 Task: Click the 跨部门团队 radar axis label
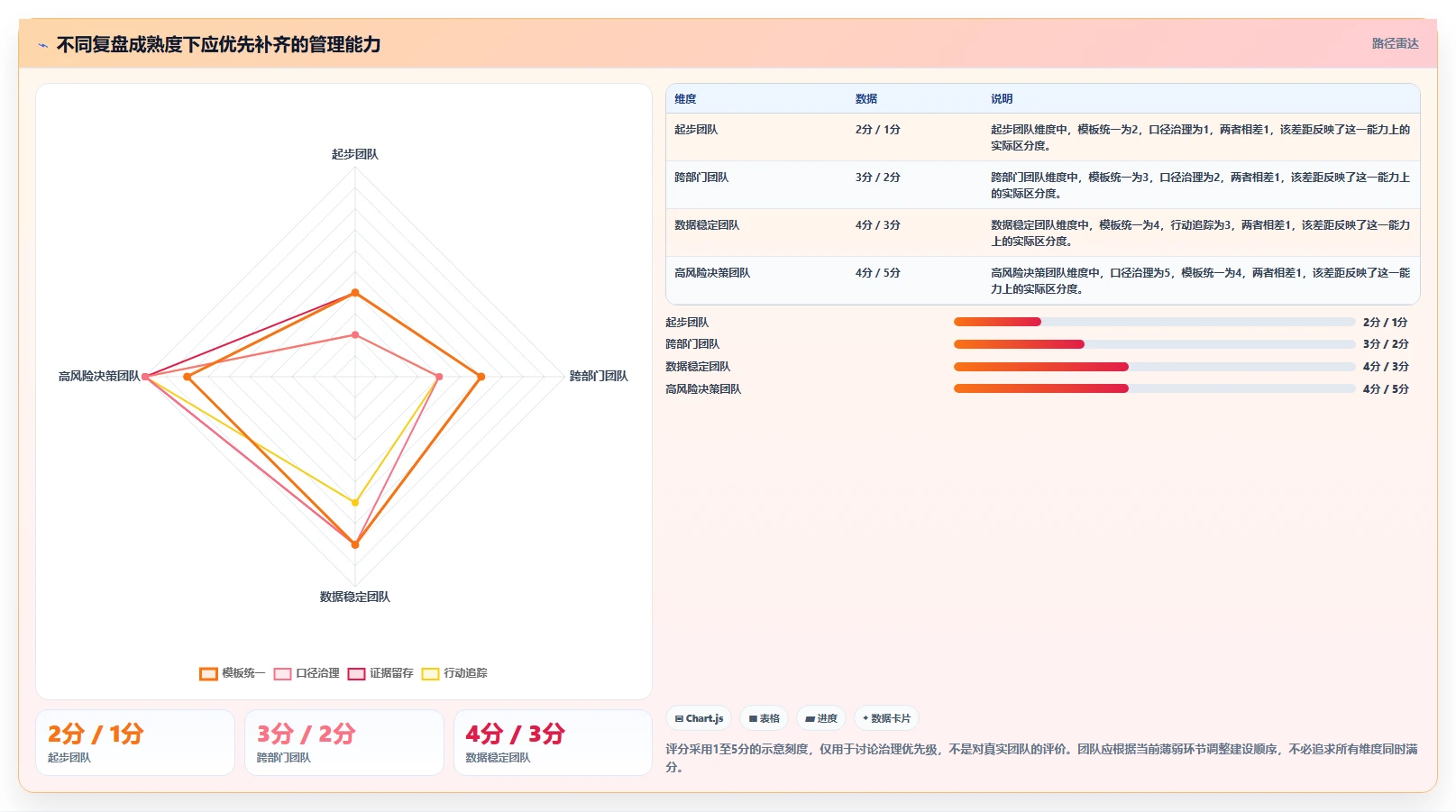click(x=599, y=376)
